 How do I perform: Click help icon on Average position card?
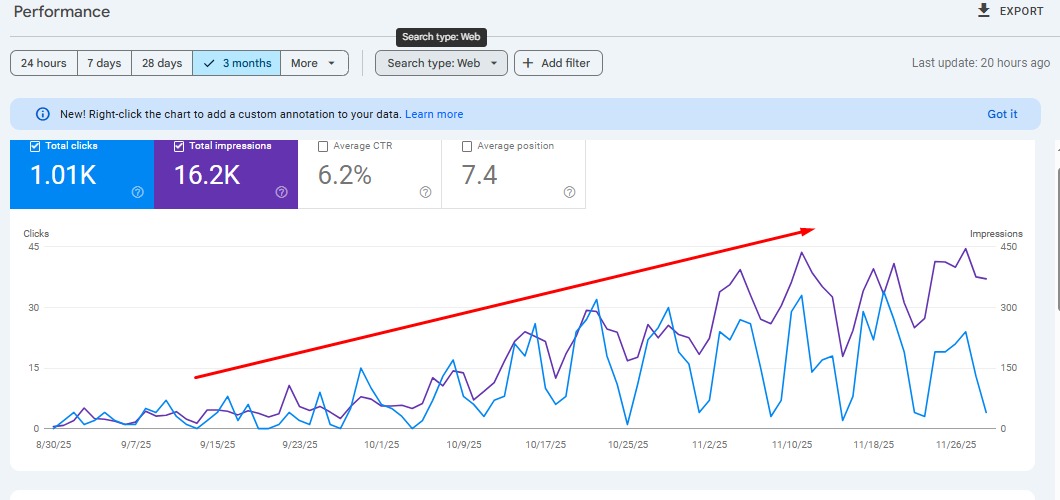coord(569,192)
